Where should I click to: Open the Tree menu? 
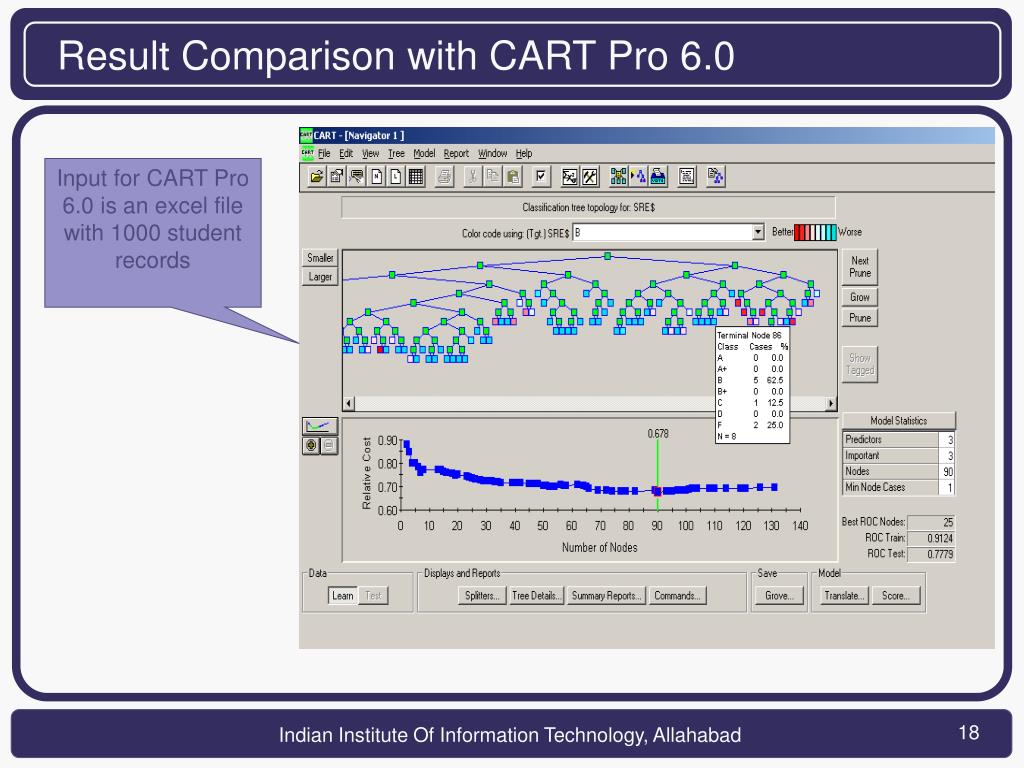pyautogui.click(x=396, y=153)
